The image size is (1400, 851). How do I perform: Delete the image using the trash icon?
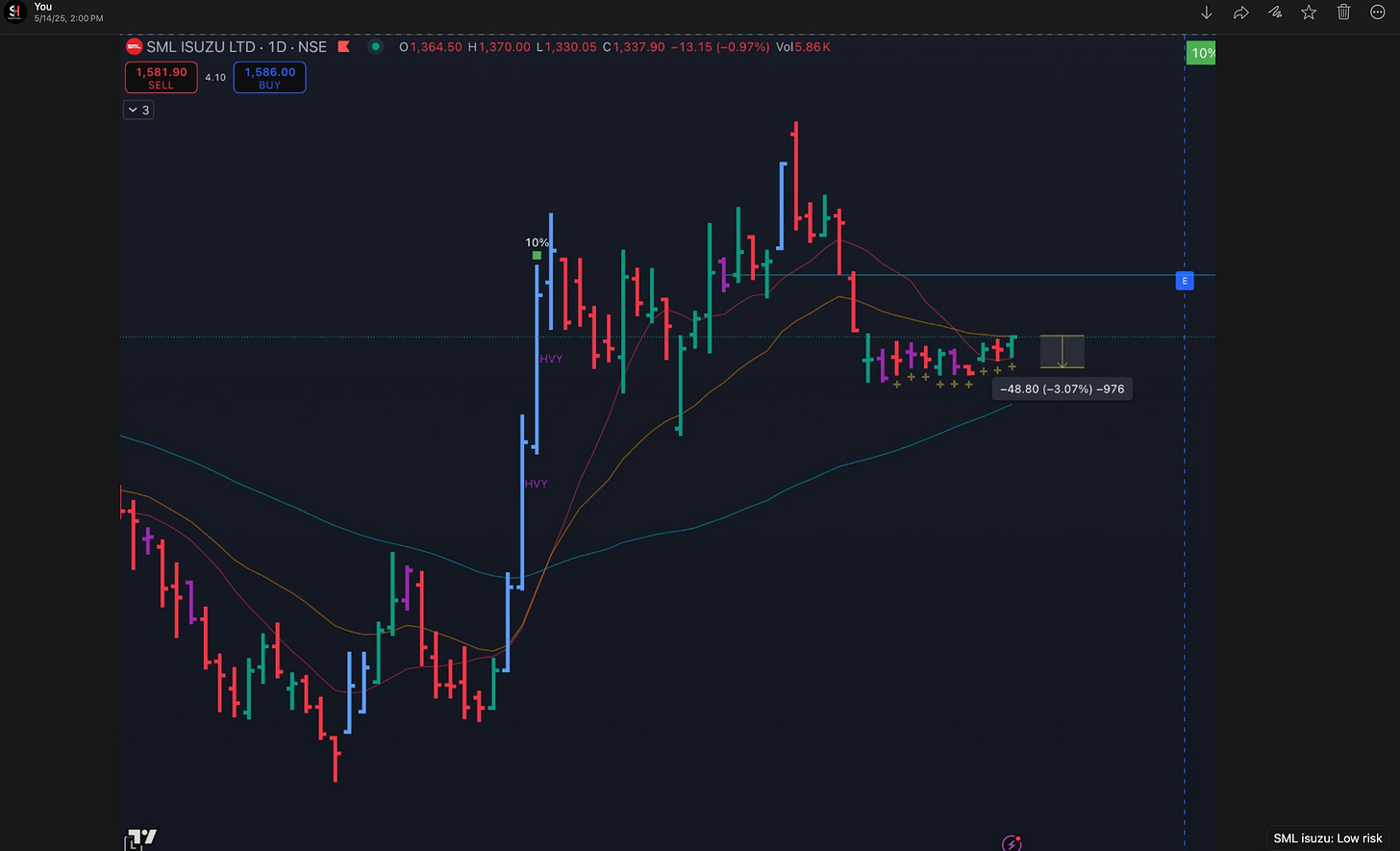point(1343,13)
